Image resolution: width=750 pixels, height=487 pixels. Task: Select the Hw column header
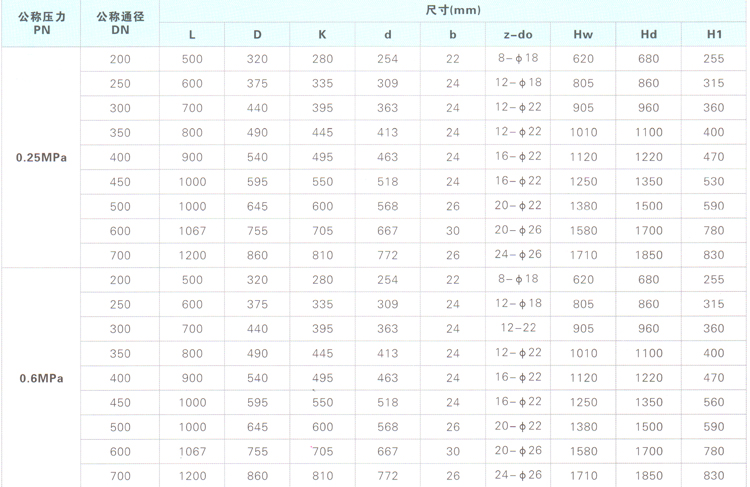point(583,34)
